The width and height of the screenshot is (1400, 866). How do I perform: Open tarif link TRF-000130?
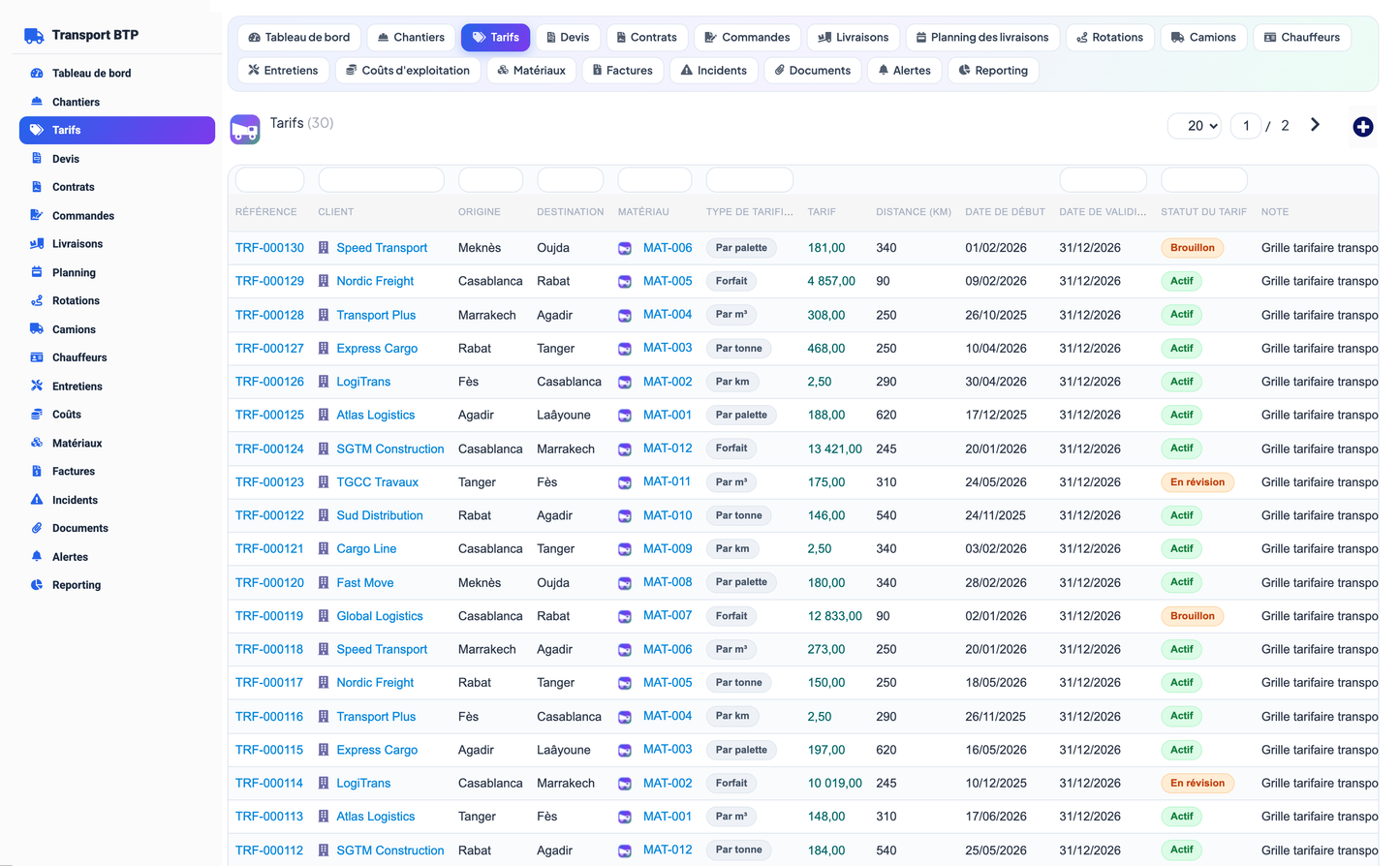pyautogui.click(x=269, y=248)
